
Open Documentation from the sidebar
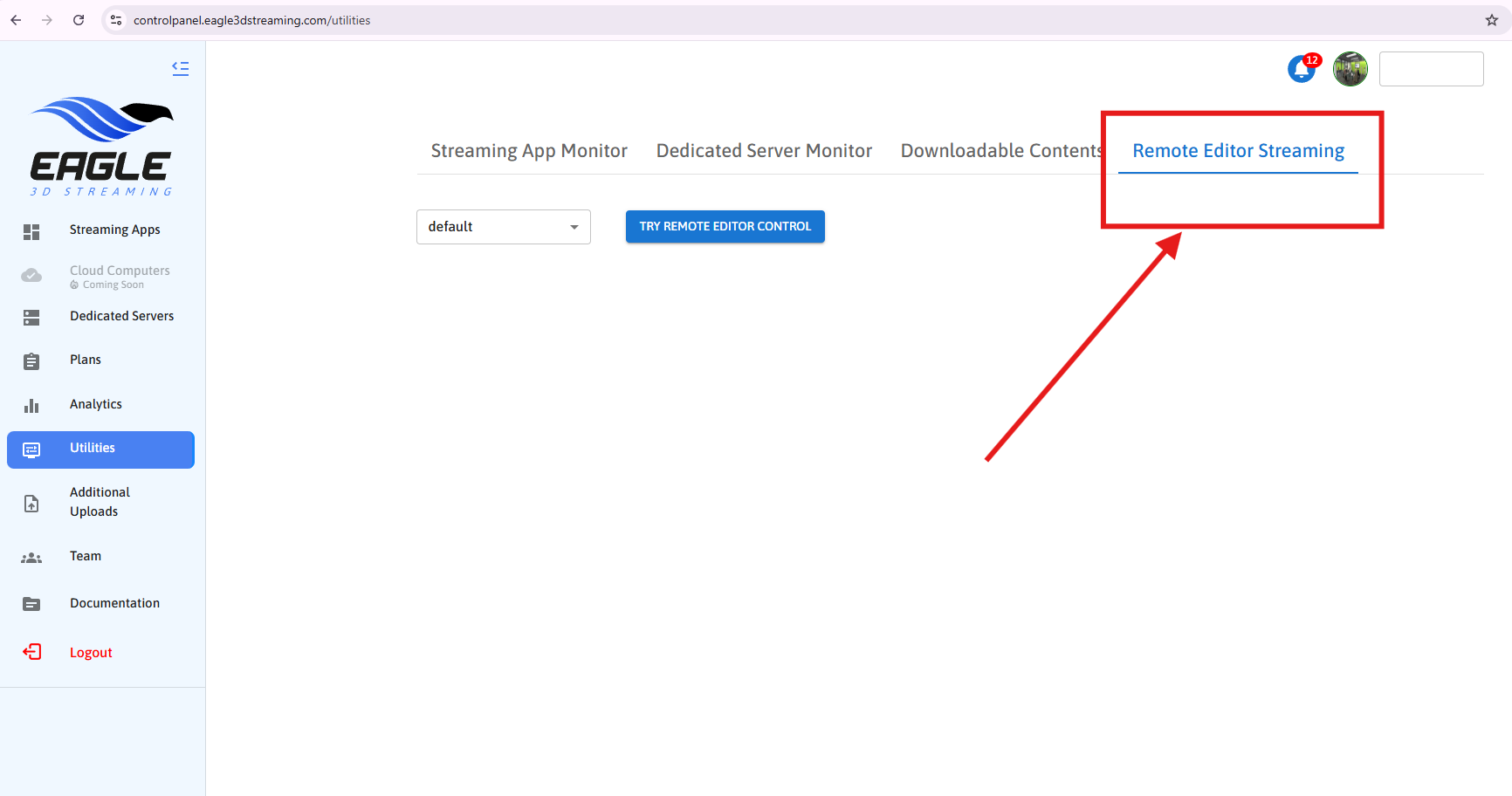[x=114, y=603]
